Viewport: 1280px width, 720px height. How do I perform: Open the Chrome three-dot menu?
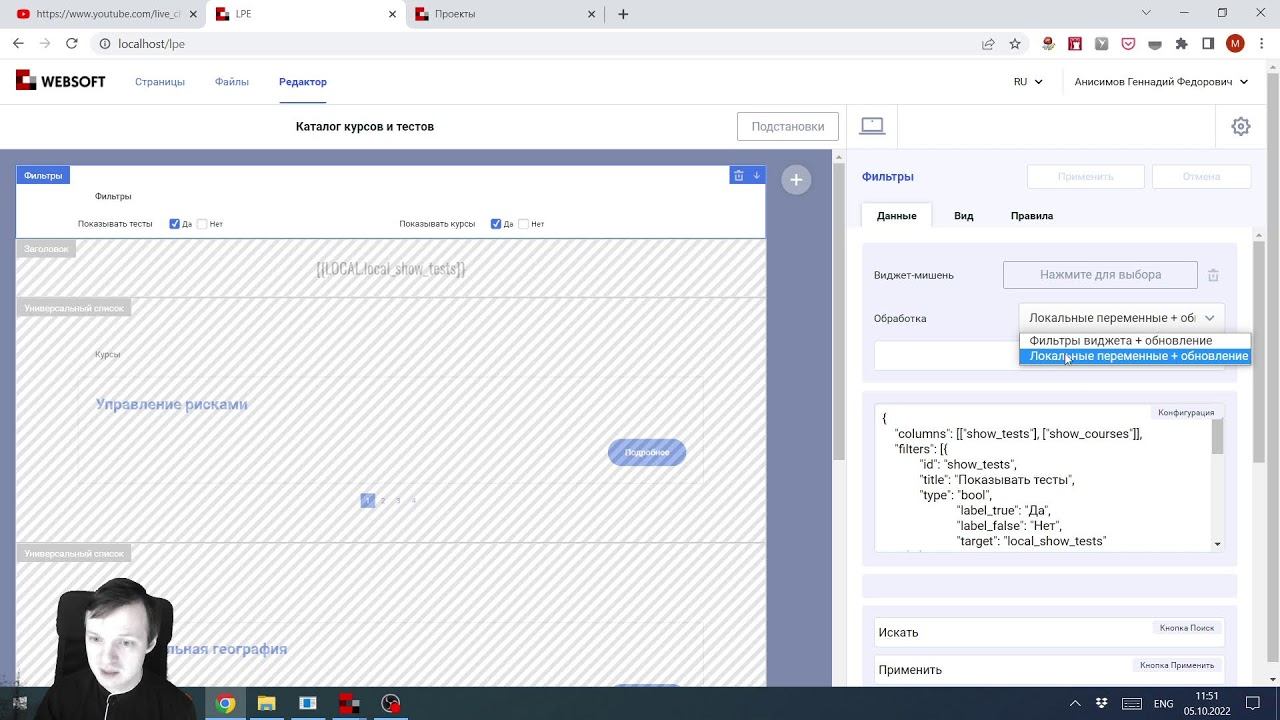click(1262, 44)
